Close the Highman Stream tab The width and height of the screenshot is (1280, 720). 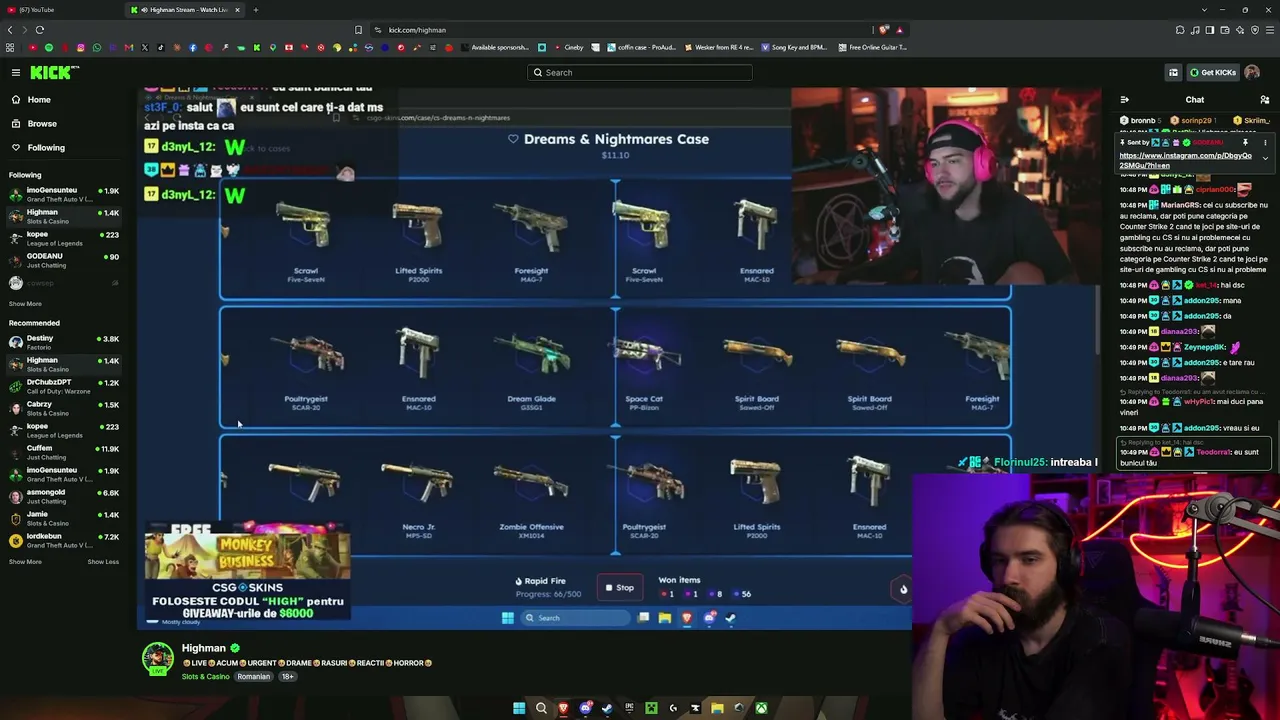[237, 10]
